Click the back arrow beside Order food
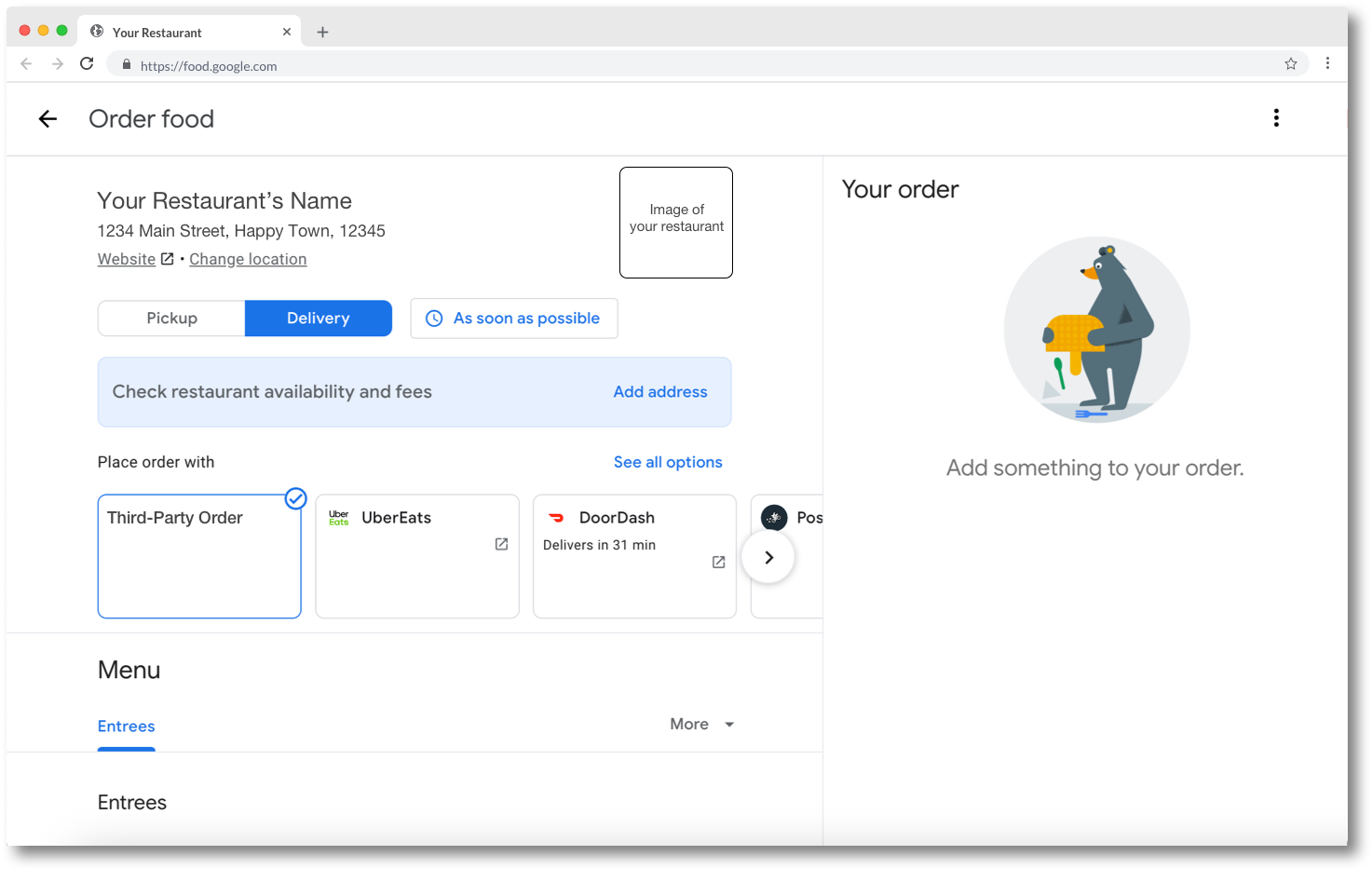Image resolution: width=1372 pixels, height=869 pixels. pos(48,118)
